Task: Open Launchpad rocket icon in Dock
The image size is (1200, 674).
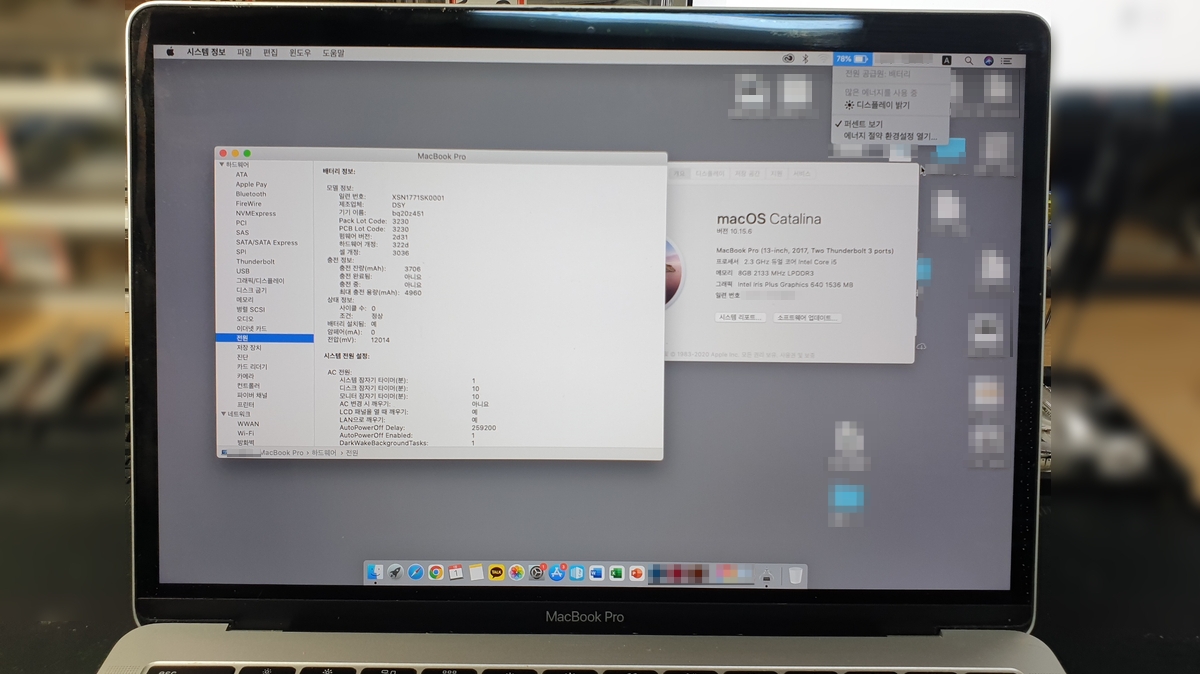Action: (396, 573)
